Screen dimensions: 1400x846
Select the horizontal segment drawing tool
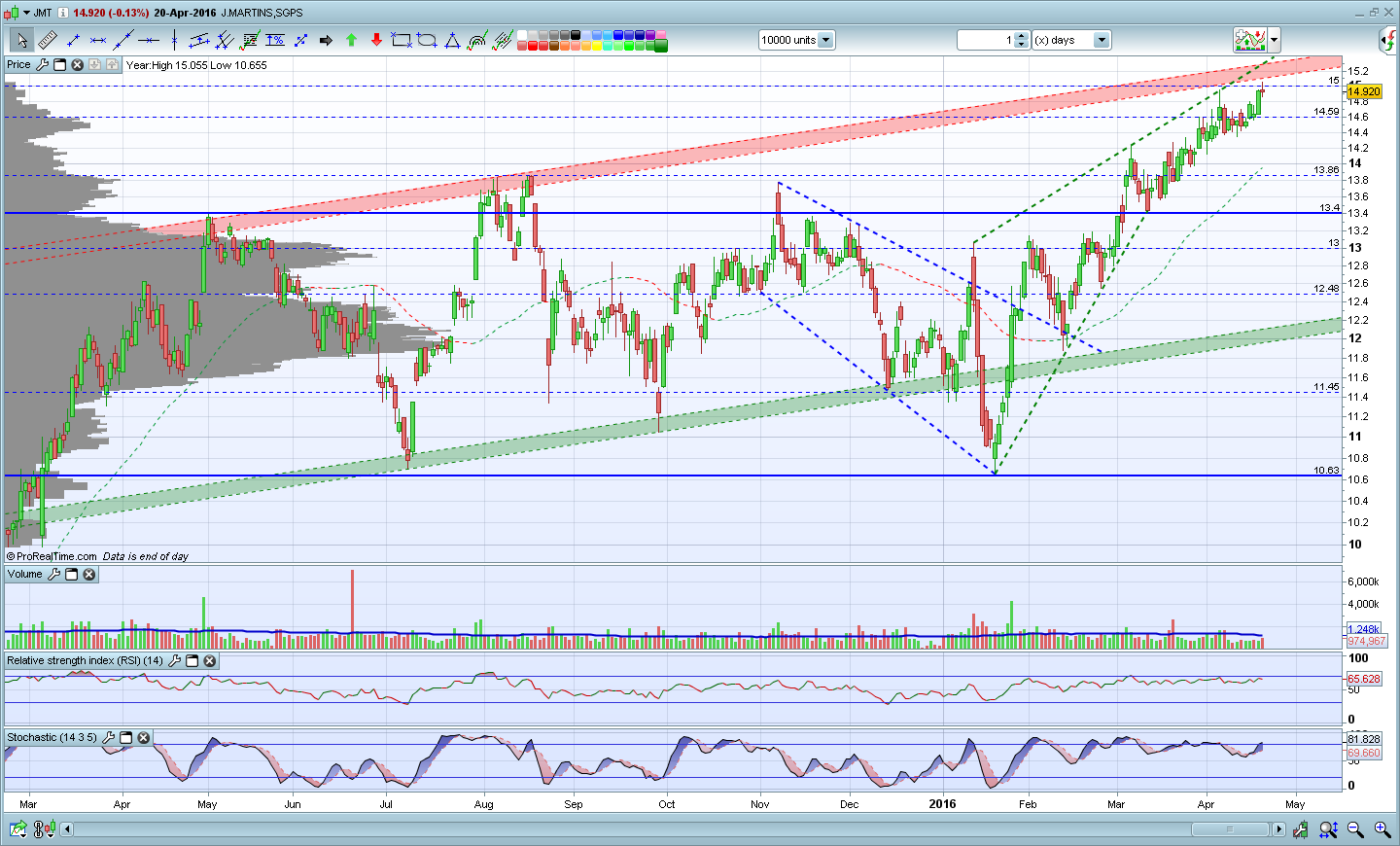point(98,40)
